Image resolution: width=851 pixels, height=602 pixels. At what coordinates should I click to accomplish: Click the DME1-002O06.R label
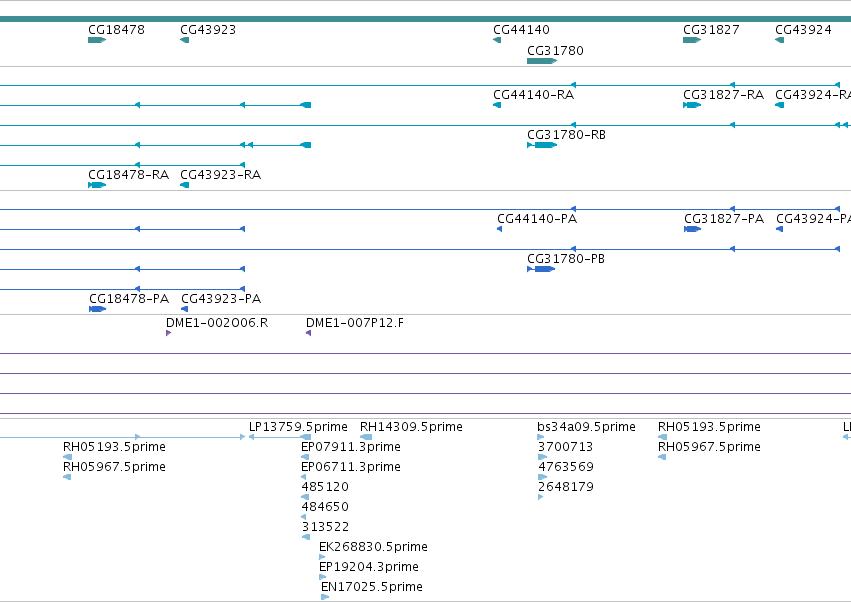pyautogui.click(x=217, y=323)
